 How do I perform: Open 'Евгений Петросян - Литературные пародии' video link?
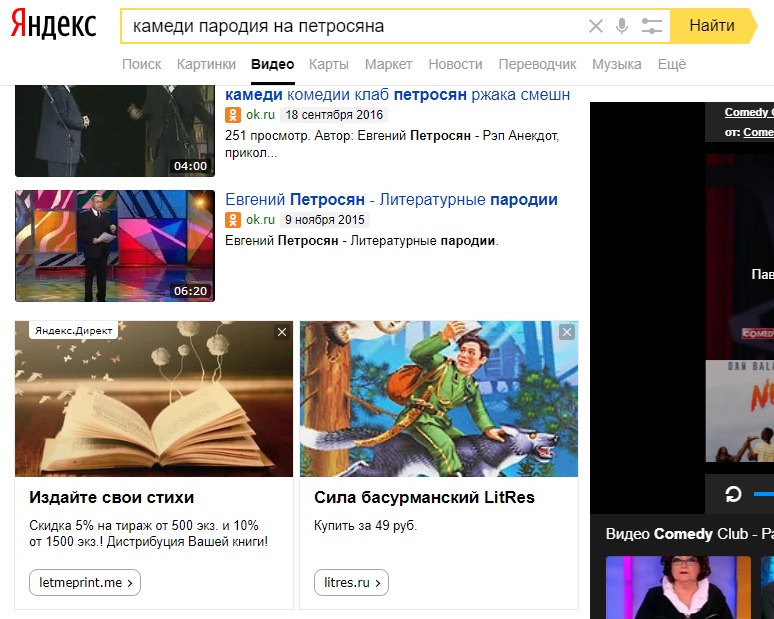[391, 200]
